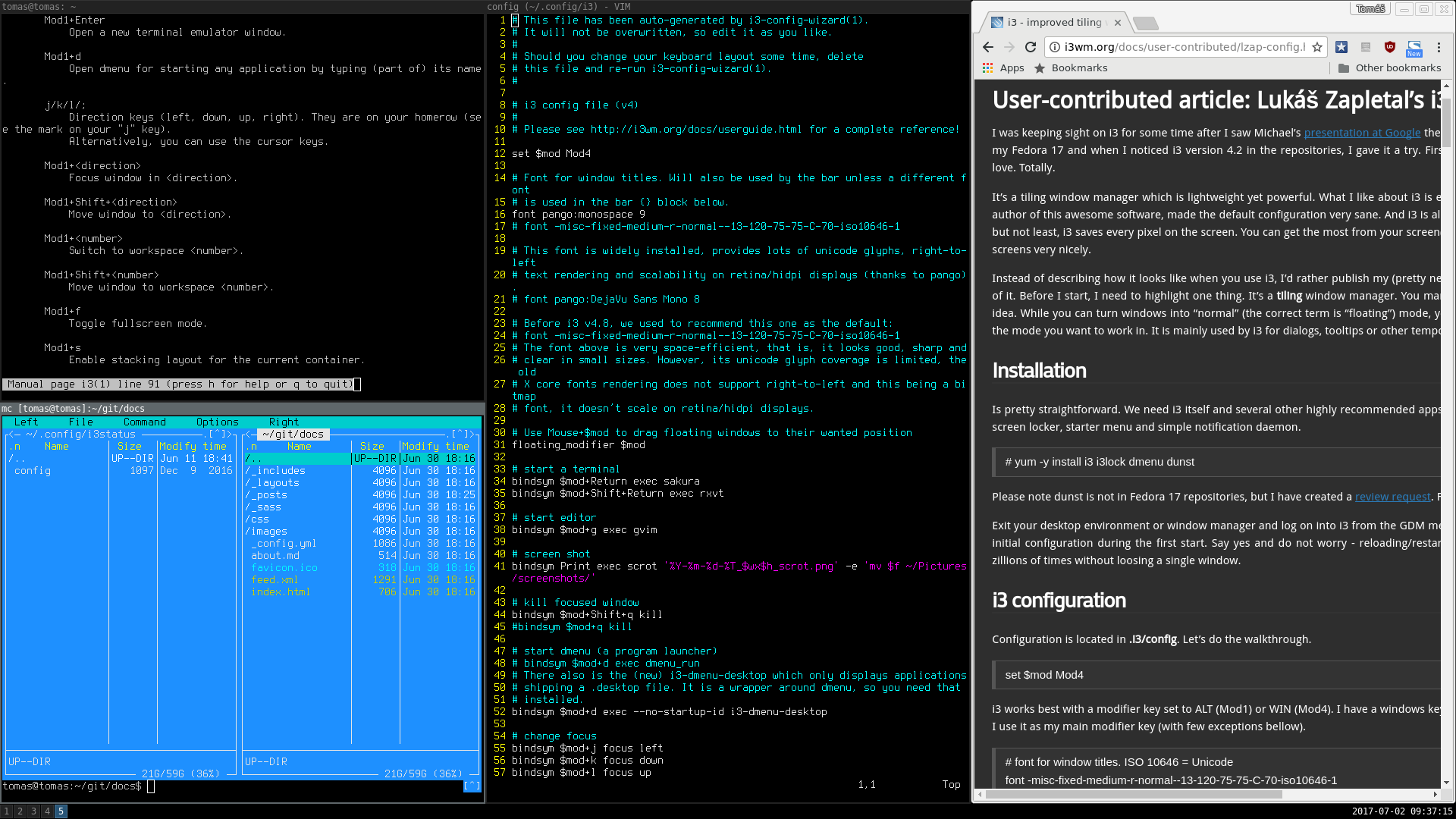Viewport: 1456px width, 819px height.
Task: Open the extension icon labeled New
Action: tap(1414, 49)
